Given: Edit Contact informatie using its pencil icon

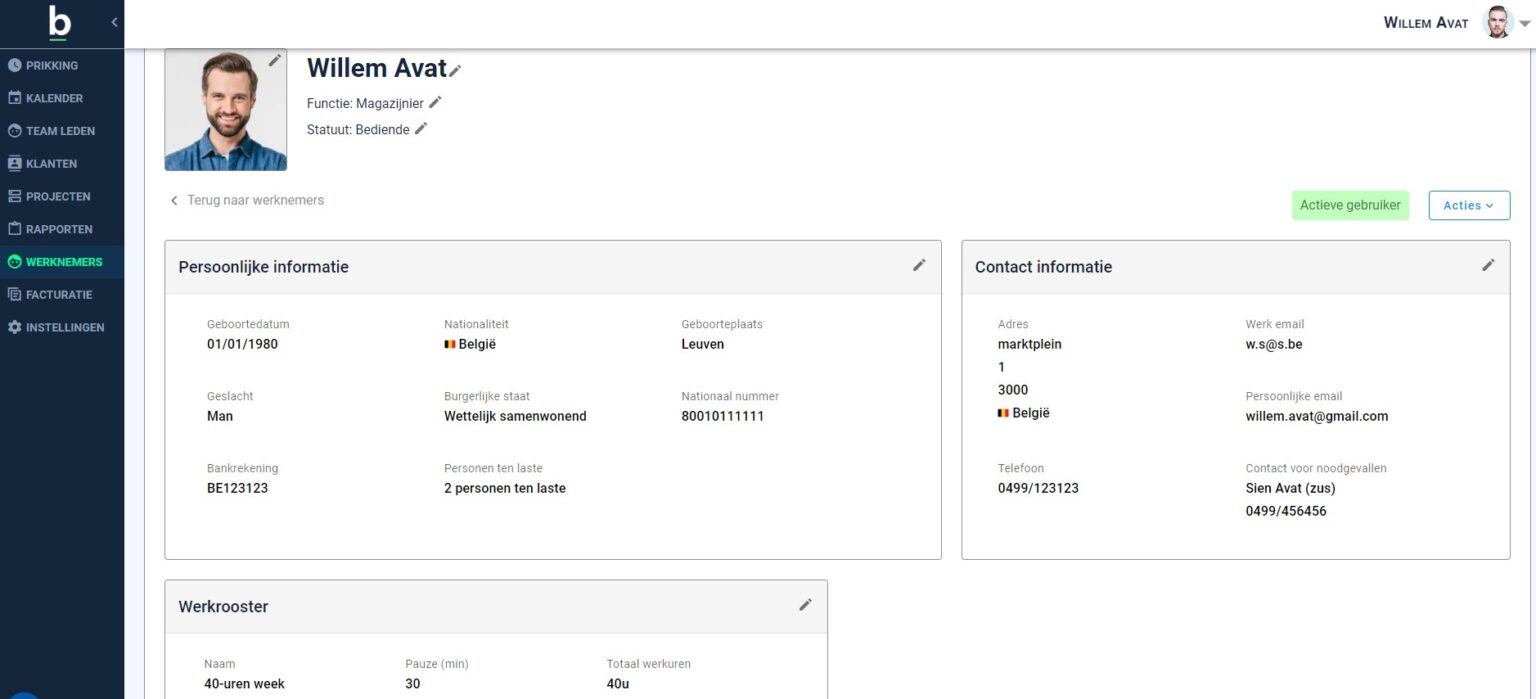Looking at the screenshot, I should click(x=1488, y=265).
